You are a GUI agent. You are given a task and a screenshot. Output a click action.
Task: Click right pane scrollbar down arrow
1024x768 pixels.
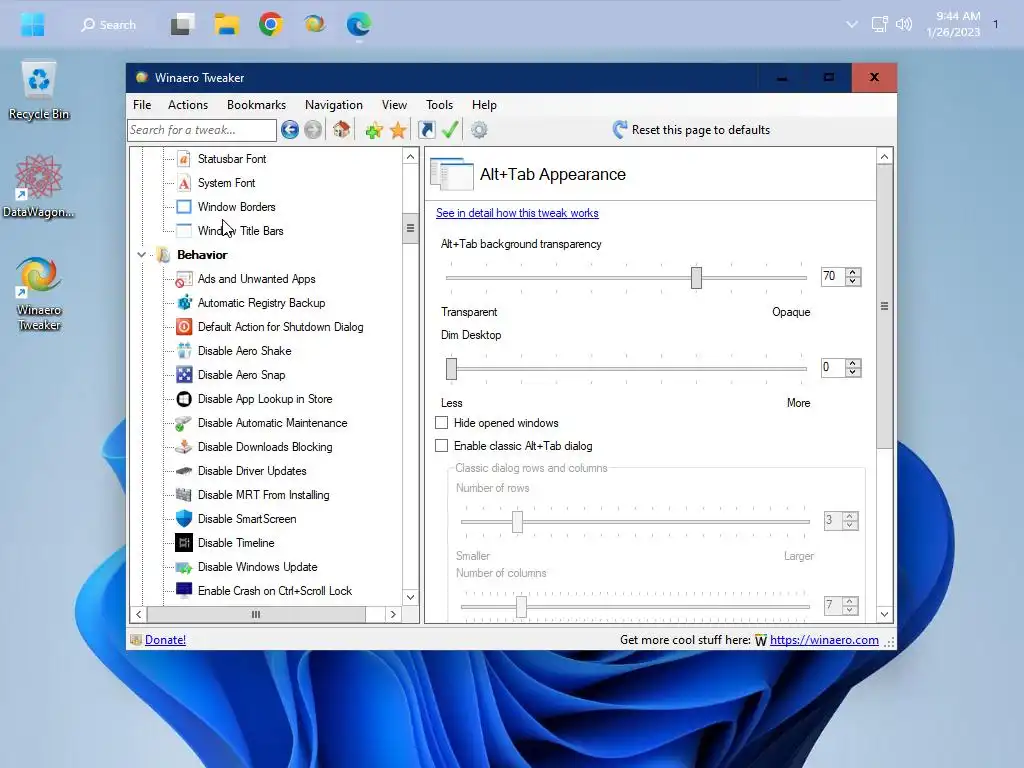(x=884, y=614)
